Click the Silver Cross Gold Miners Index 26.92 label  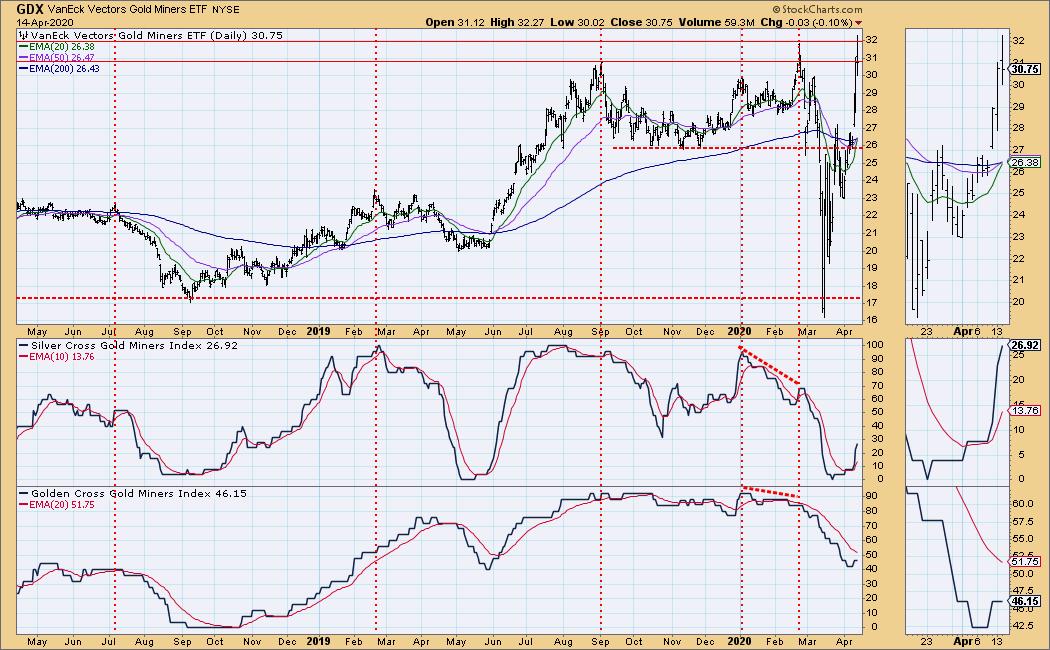(127, 345)
